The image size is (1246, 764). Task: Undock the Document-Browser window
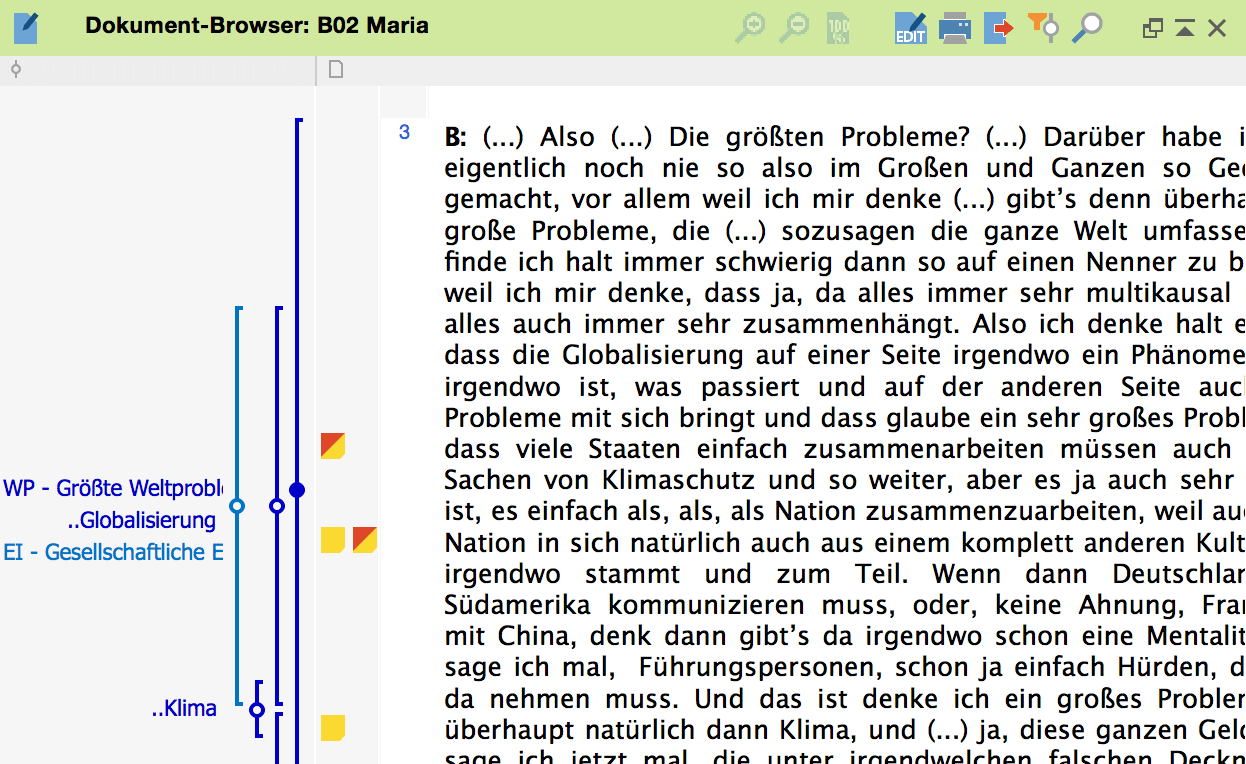(1153, 28)
